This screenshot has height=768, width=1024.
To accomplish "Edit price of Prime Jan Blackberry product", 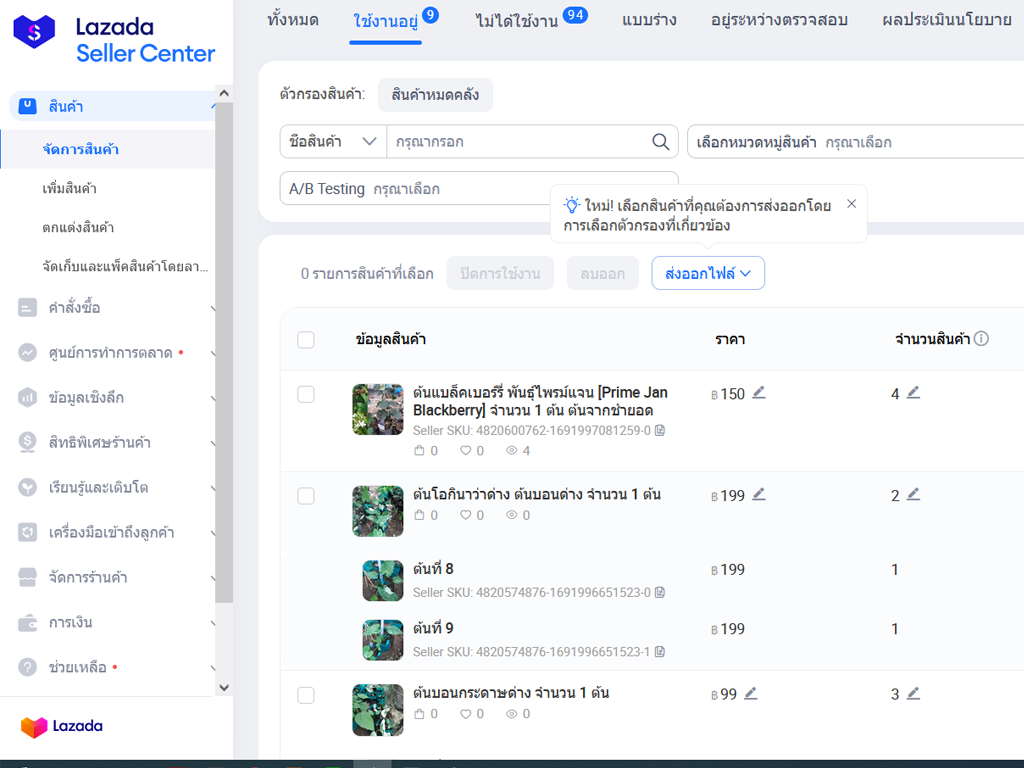I will (x=758, y=393).
